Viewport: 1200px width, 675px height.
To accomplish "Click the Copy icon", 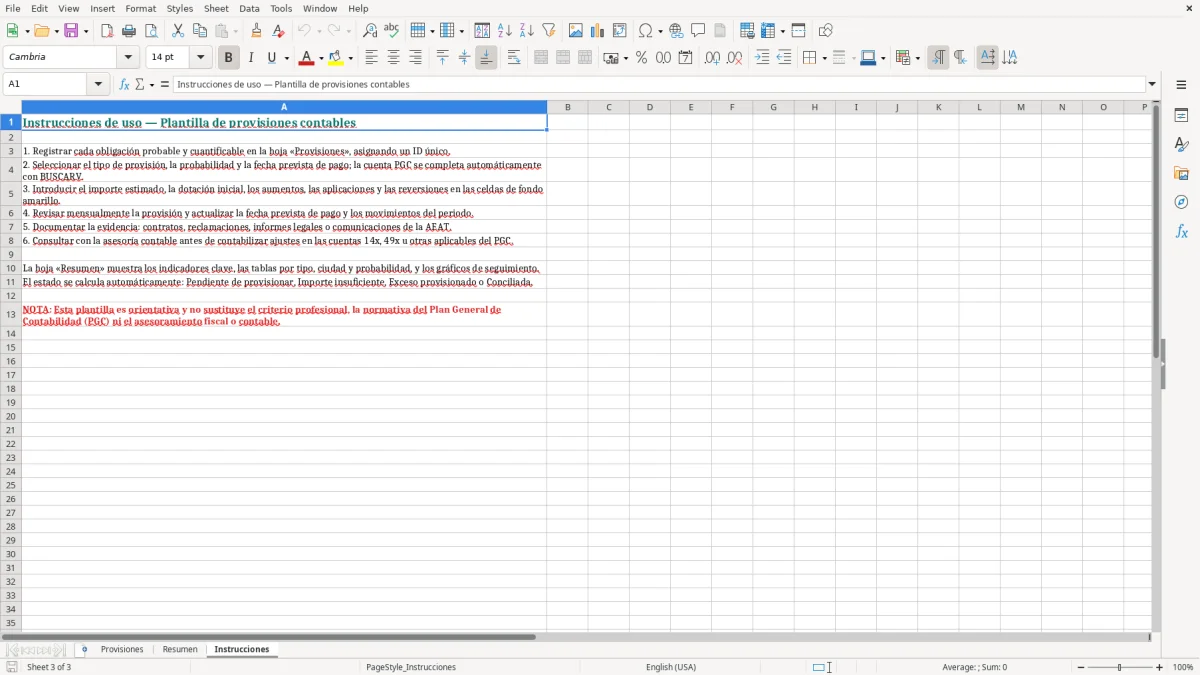I will (x=200, y=31).
